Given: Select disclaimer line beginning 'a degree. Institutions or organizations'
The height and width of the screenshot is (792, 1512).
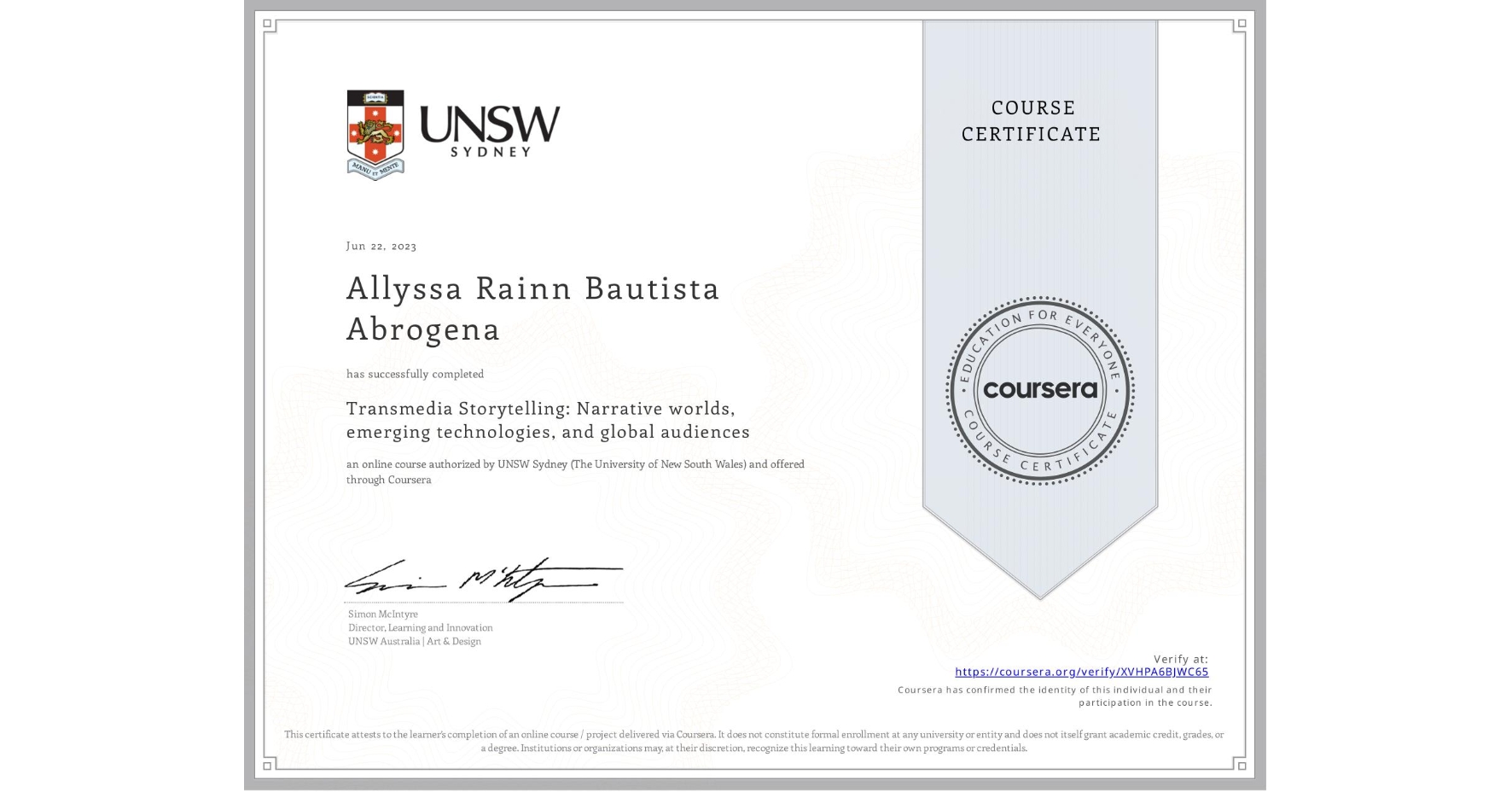Looking at the screenshot, I should click(754, 748).
